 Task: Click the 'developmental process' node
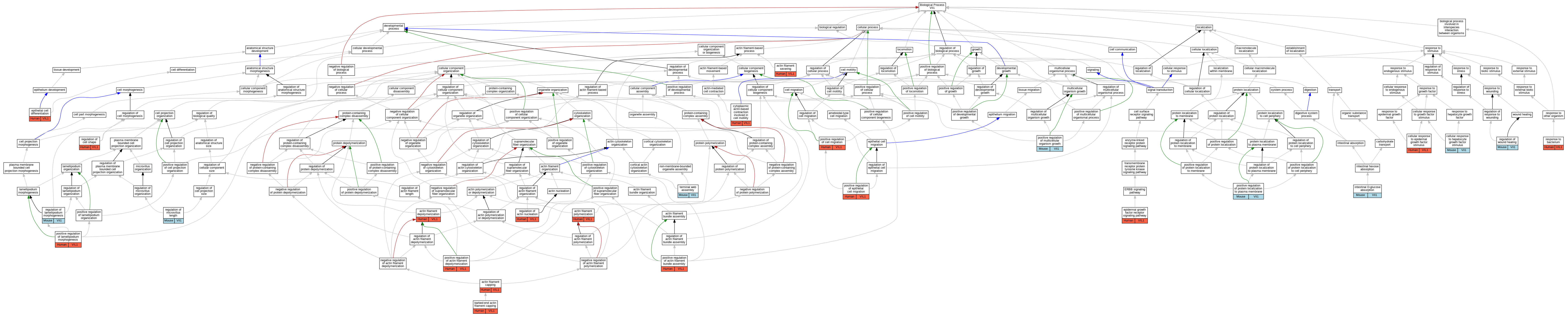coord(394,27)
